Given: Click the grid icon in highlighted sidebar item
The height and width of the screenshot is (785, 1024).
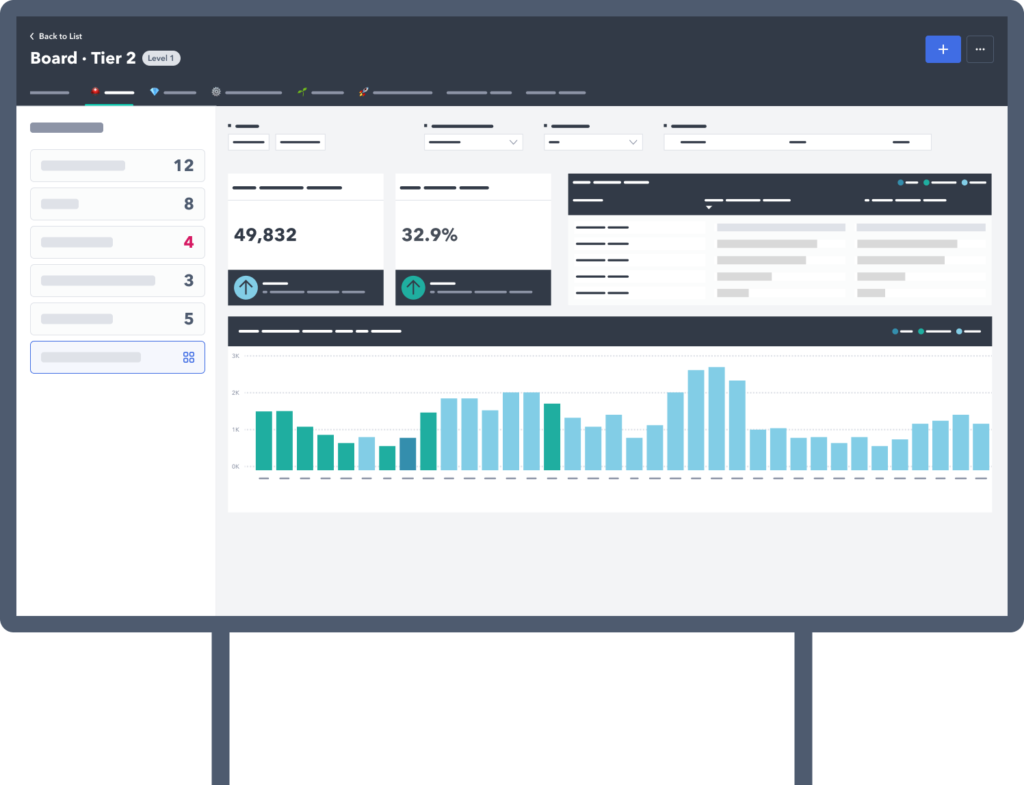Looking at the screenshot, I should [188, 357].
